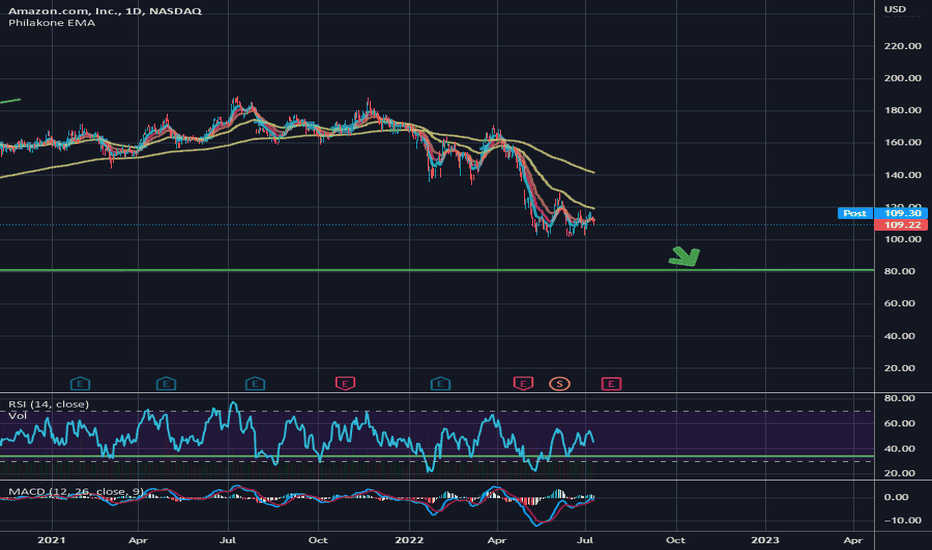The width and height of the screenshot is (932, 550).
Task: Click 200.00 on the price scale
Action: click(902, 78)
